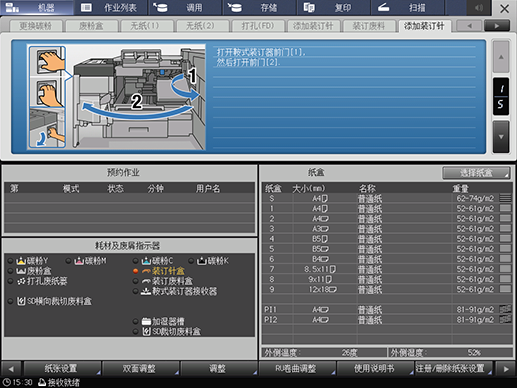
Task: Select tray 3 row with A3 paper
Action: point(387,229)
